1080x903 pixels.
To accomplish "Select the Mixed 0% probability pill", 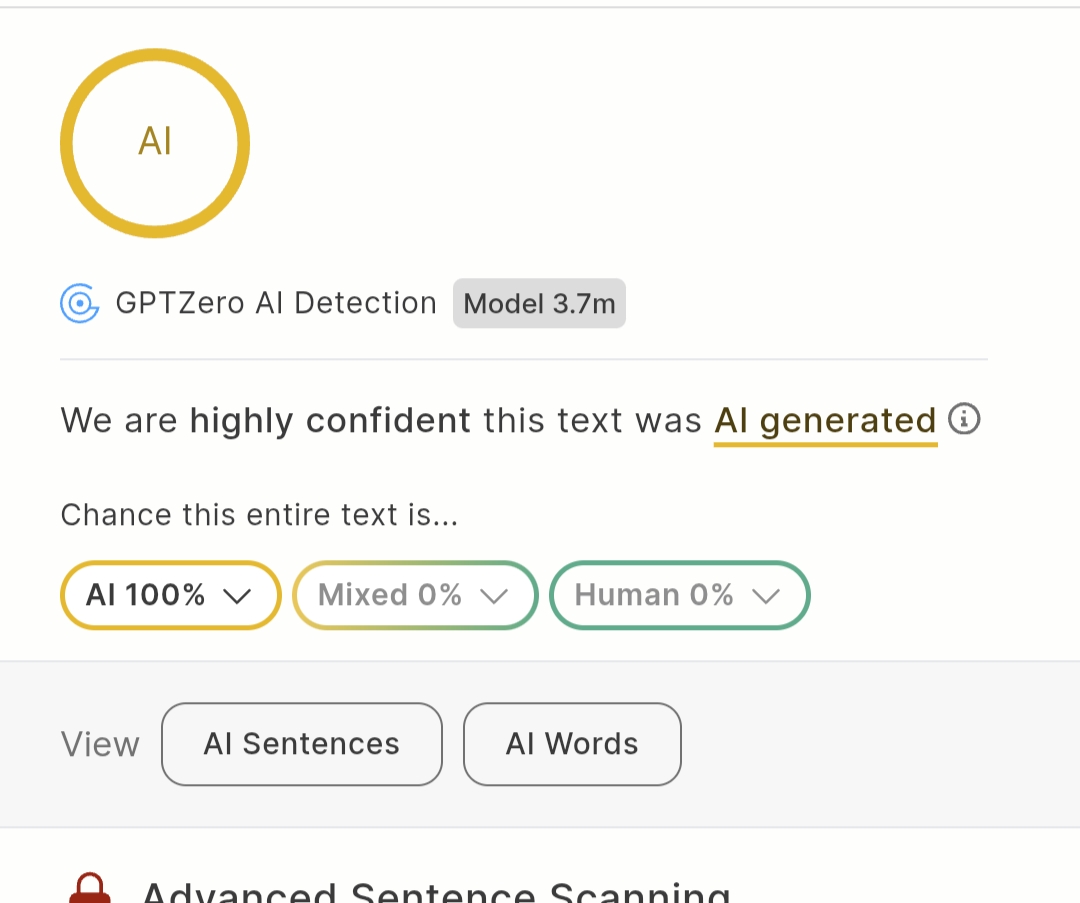I will coord(390,596).
